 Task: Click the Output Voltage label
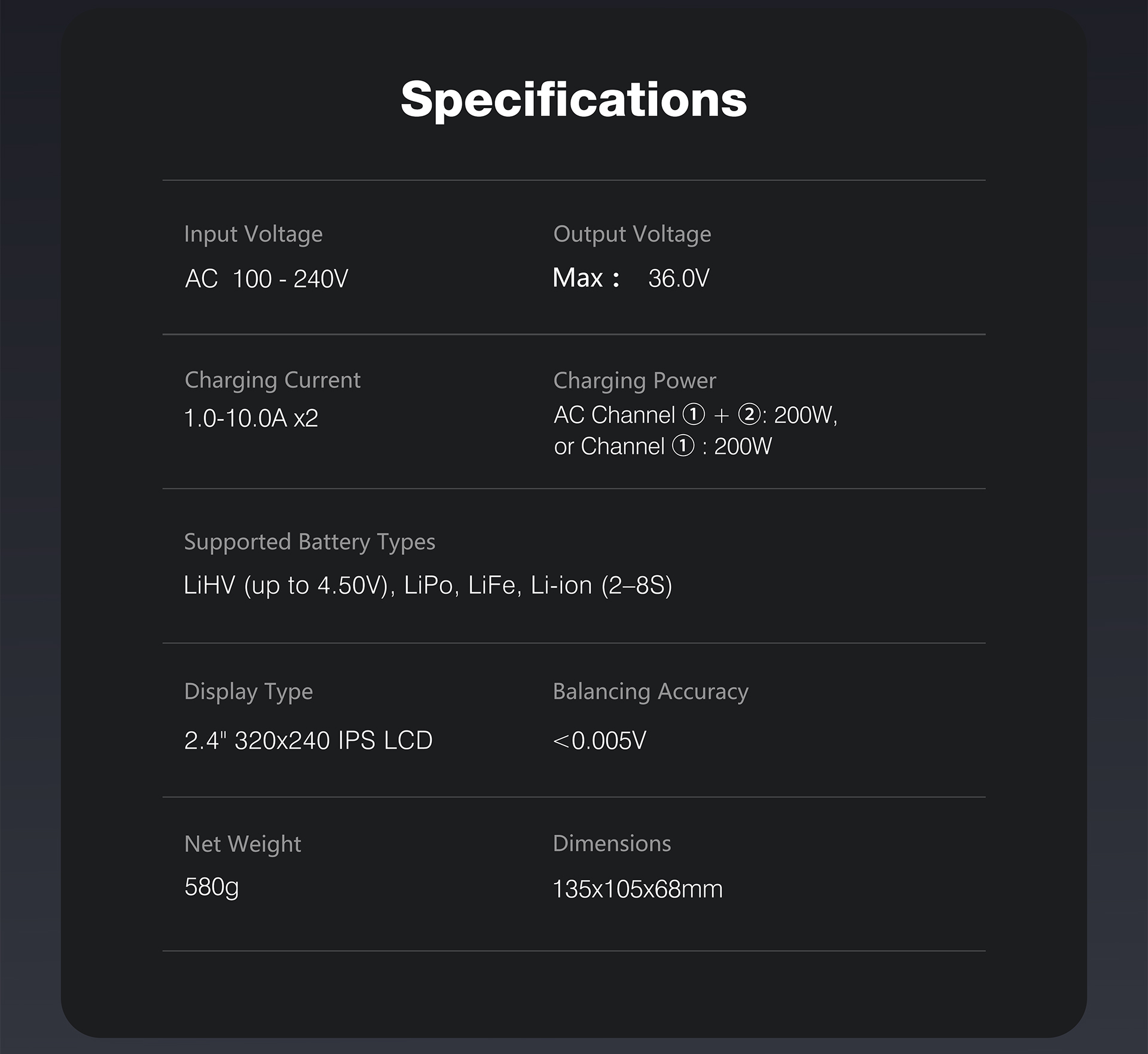632,234
